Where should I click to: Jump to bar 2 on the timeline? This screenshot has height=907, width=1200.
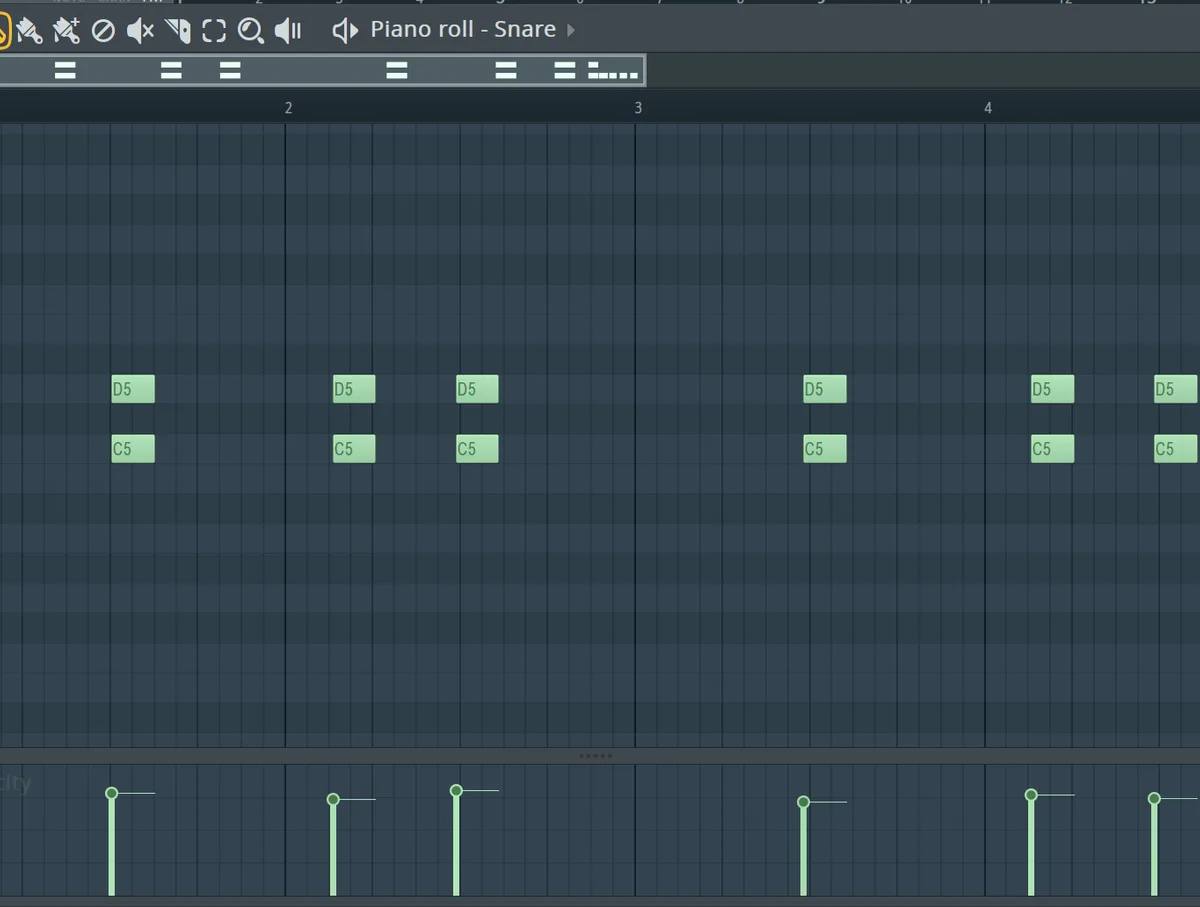[288, 108]
